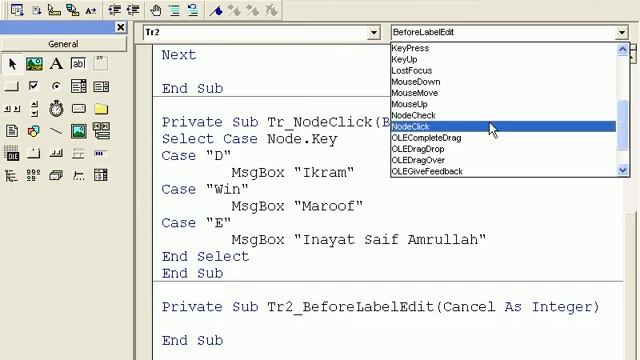Choose OLEGiveFeedback from the procedure list
The width and height of the screenshot is (640, 360).
pyautogui.click(x=503, y=171)
